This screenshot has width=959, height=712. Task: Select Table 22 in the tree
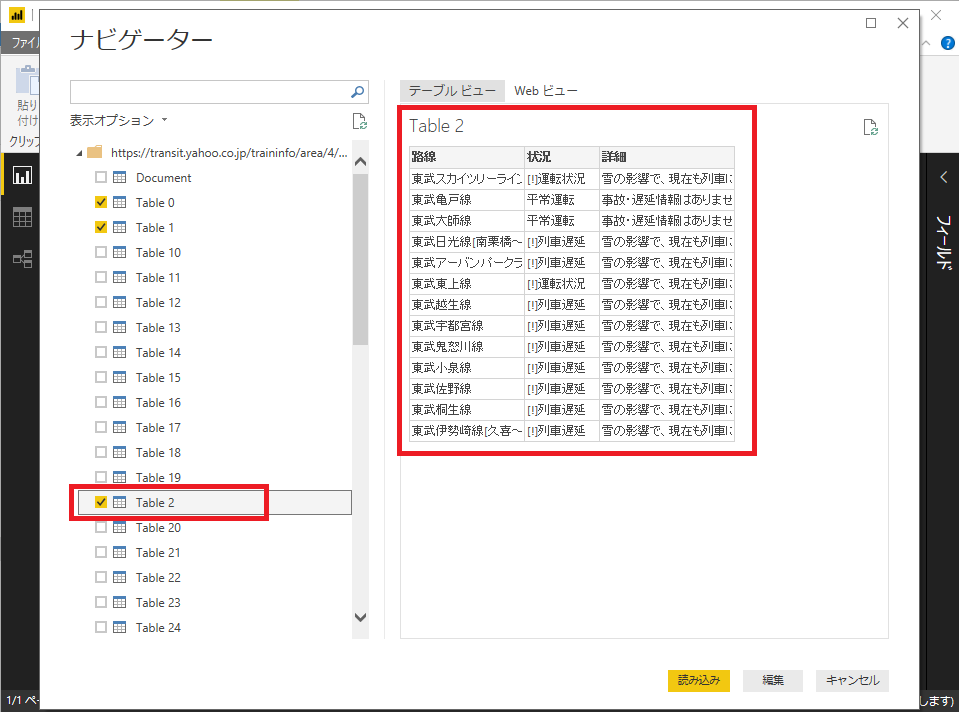click(158, 577)
